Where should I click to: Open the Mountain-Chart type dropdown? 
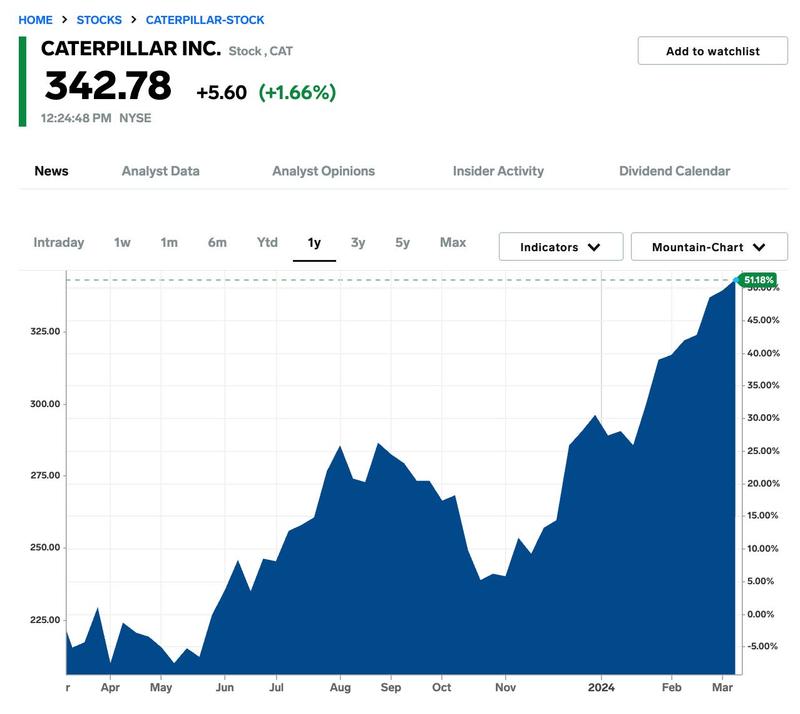[709, 247]
